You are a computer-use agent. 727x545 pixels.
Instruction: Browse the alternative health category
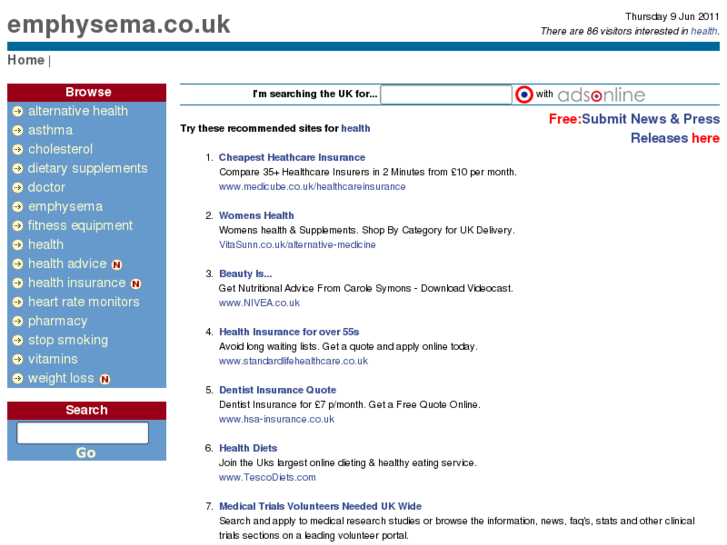(x=78, y=111)
